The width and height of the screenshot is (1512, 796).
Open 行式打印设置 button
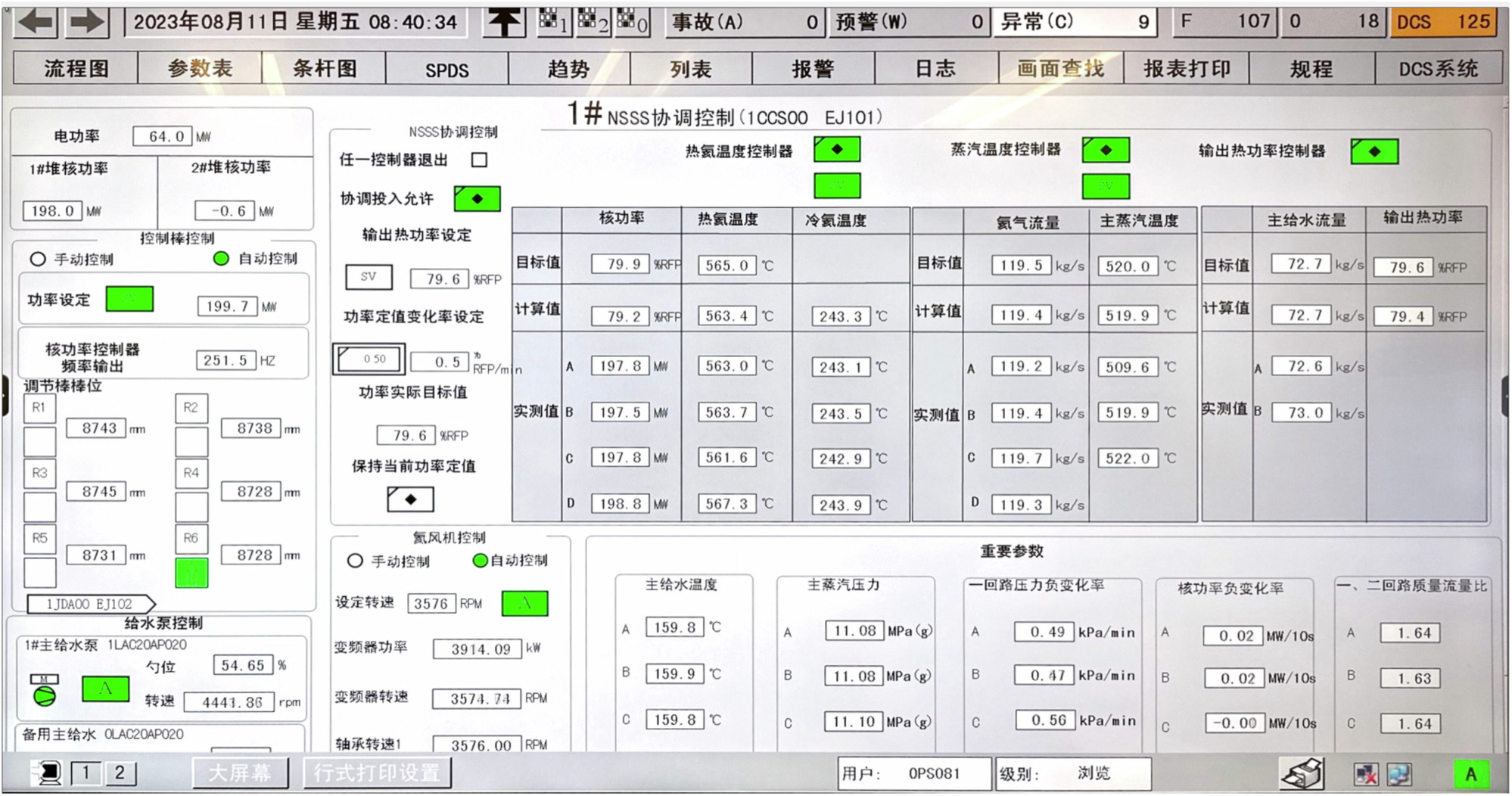(377, 773)
